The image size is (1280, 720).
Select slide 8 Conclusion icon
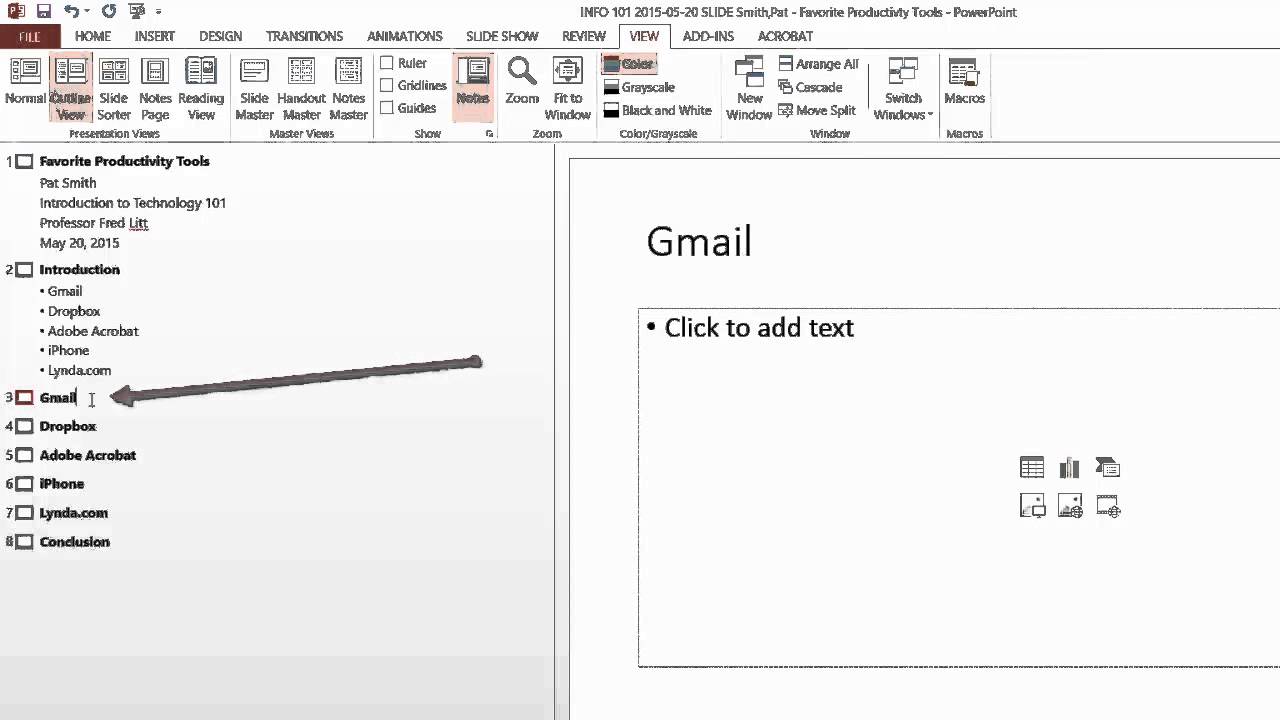tap(24, 542)
